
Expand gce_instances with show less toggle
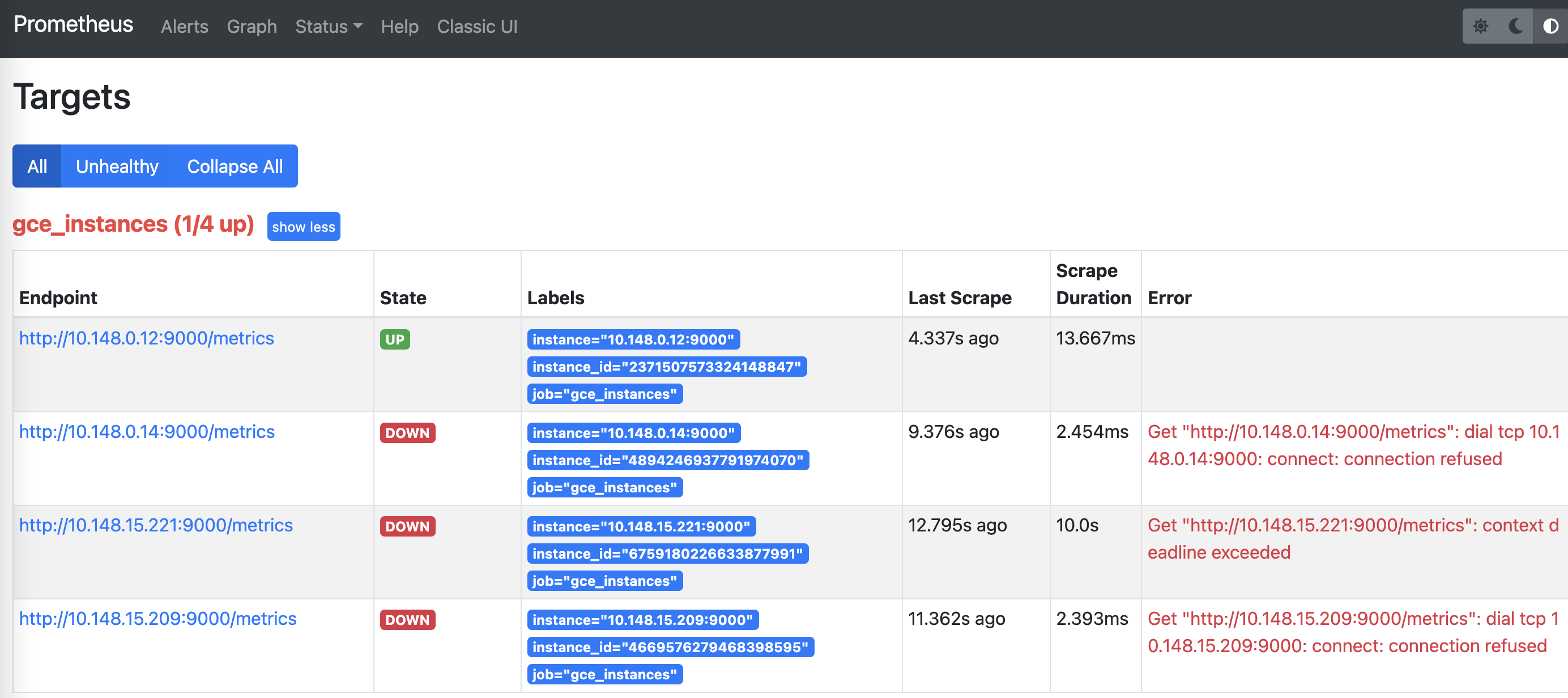coord(304,225)
